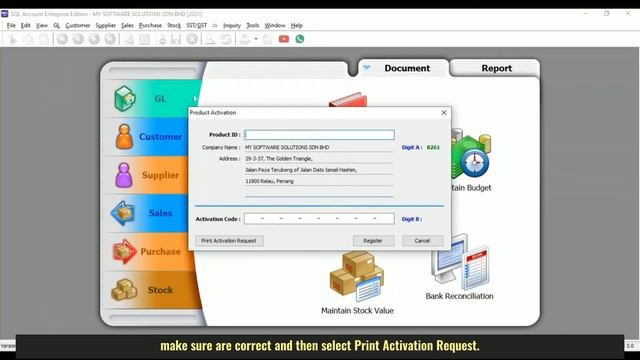Click address line '29-3-37, The Golden Triangle,'
The width and height of the screenshot is (640, 360).
[x=279, y=159]
